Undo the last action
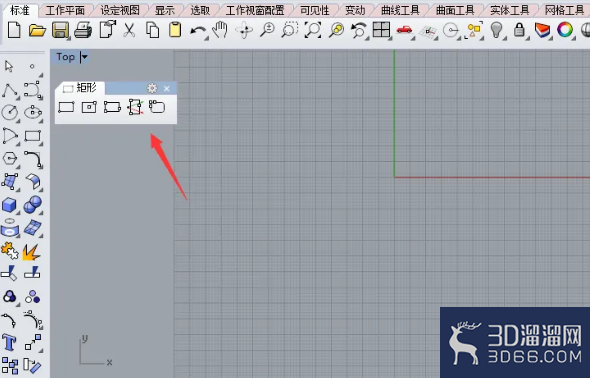 click(198, 31)
